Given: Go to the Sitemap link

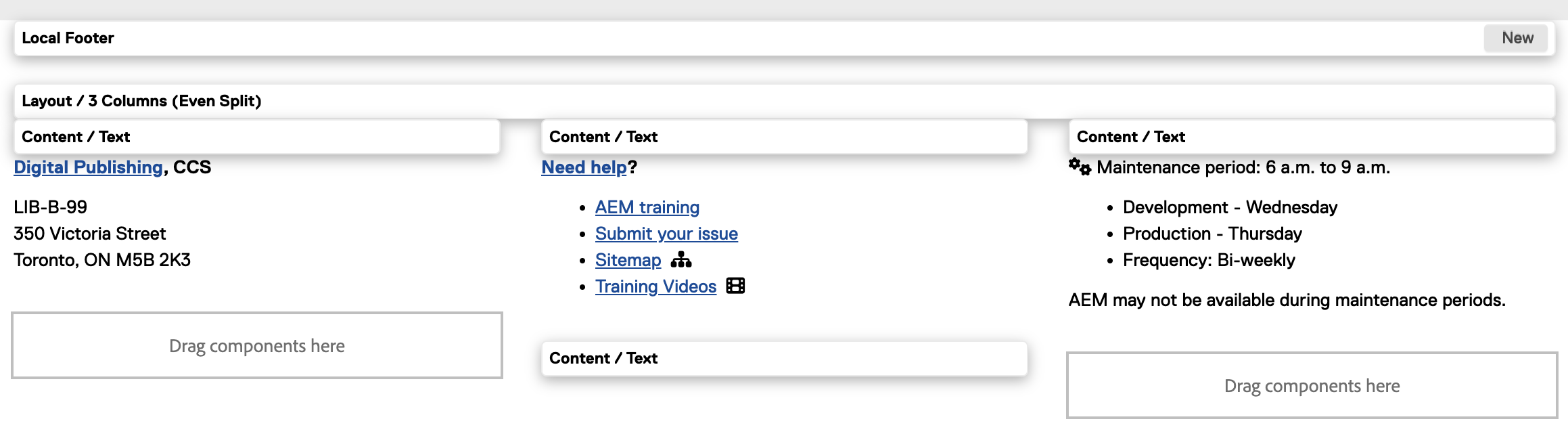Looking at the screenshot, I should pos(628,260).
